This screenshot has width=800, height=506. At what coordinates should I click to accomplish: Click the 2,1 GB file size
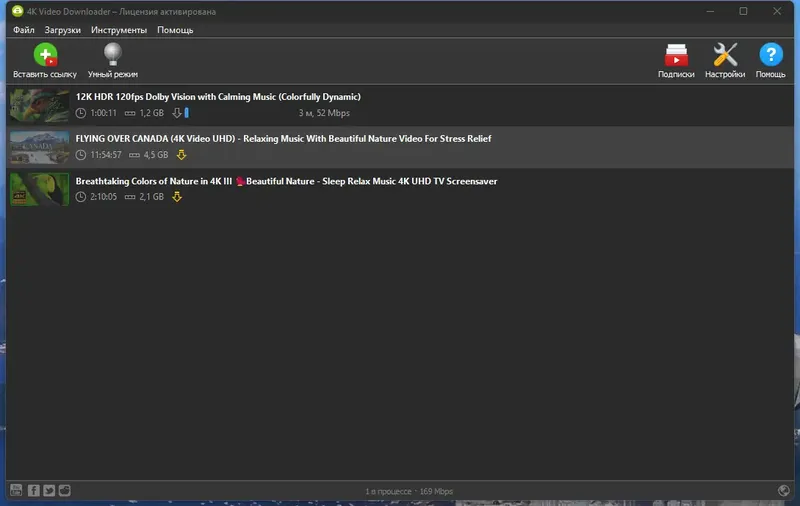[152, 196]
